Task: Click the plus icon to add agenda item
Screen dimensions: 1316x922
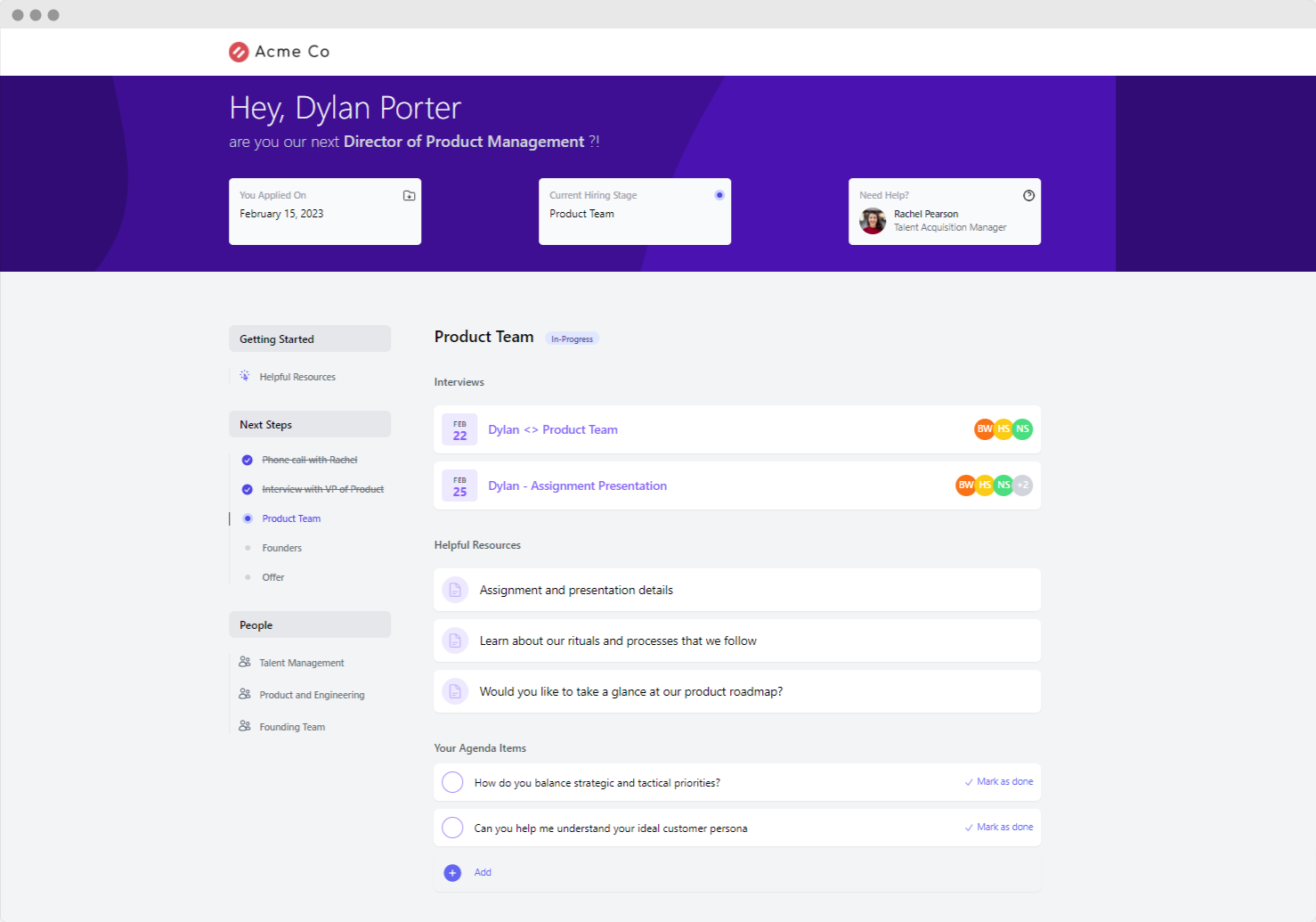Action: pos(452,873)
